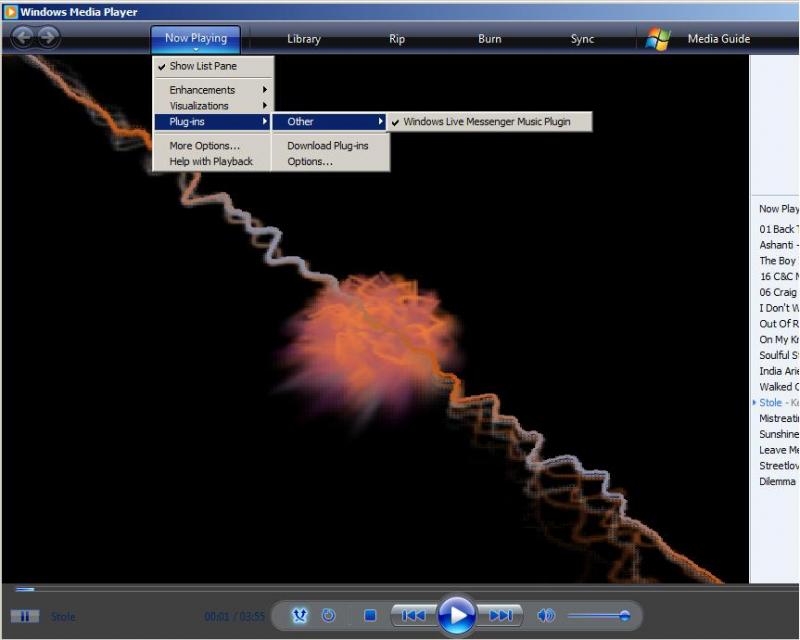Select the 'India Arie' track in playlist
The height and width of the screenshot is (640, 800).
pos(779,371)
